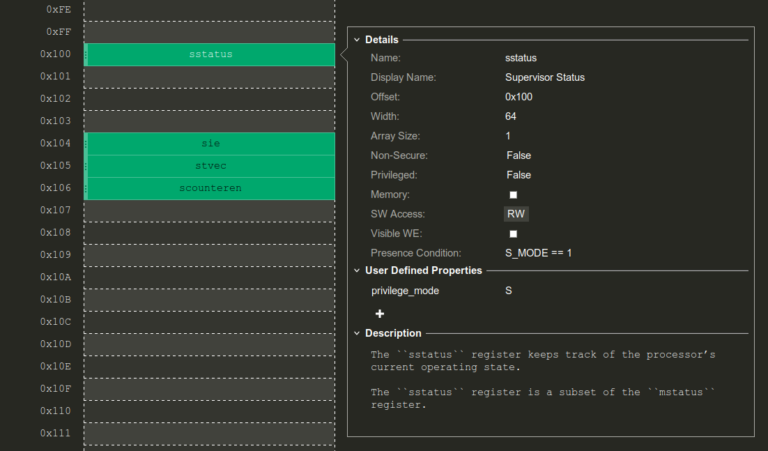Edit the privilege_mode value S
768x451 pixels.
pyautogui.click(x=508, y=291)
